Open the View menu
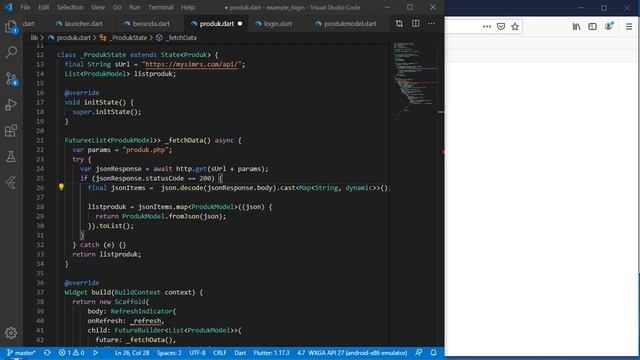Viewport: 640px width, 360px height. point(98,7)
